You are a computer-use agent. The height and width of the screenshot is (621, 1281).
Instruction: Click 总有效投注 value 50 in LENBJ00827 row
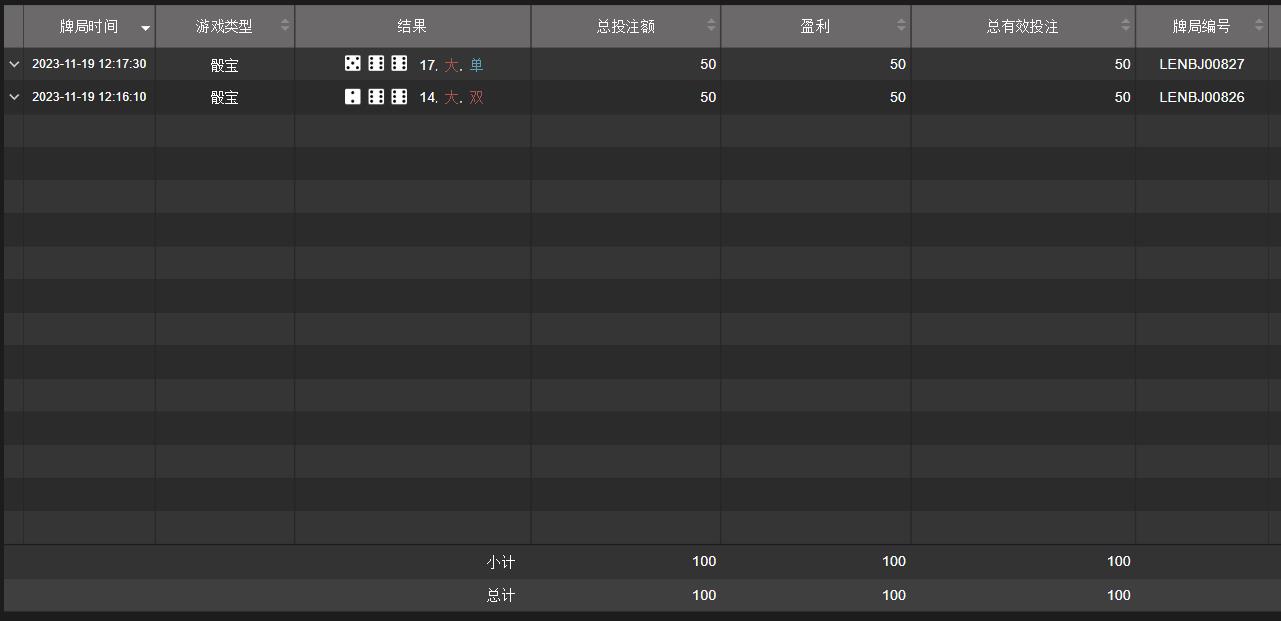(x=1123, y=64)
